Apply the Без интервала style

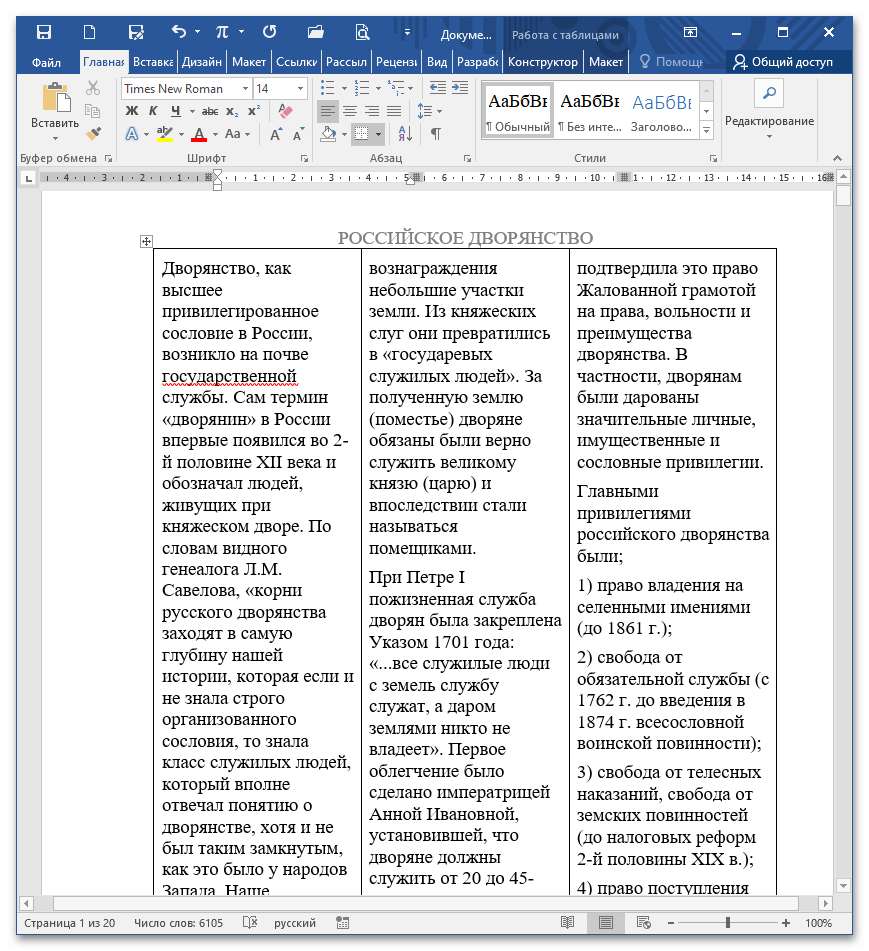pyautogui.click(x=589, y=112)
